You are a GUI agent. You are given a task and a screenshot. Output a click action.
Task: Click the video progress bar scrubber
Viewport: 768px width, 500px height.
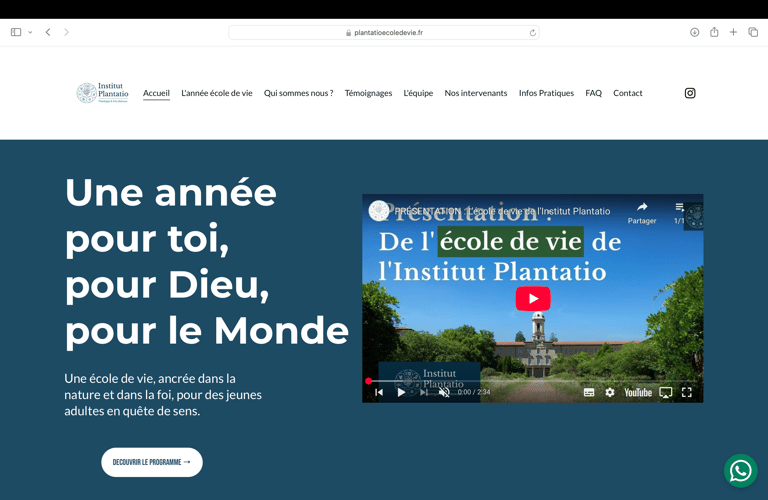coord(368,381)
